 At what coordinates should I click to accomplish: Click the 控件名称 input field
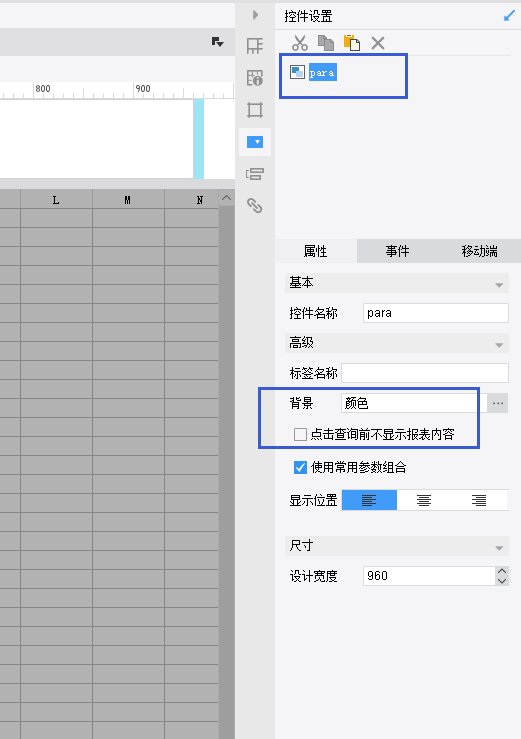click(x=436, y=313)
